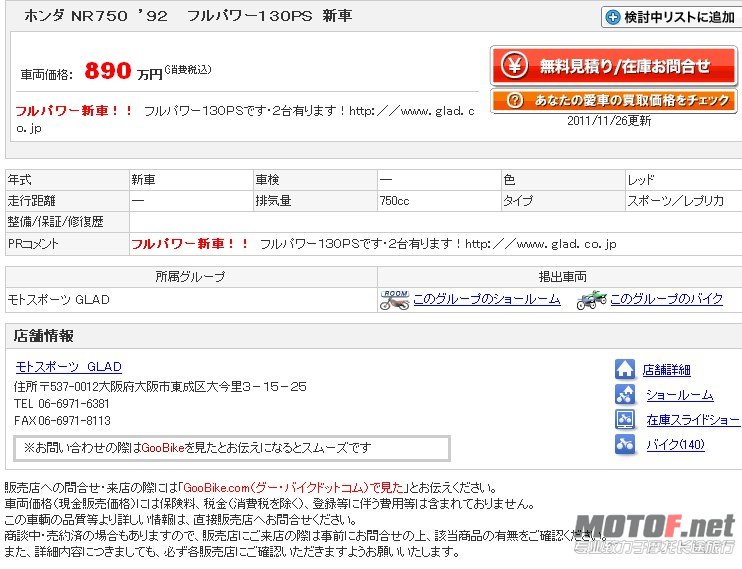
Task: Click the yen icon on the estimate button
Action: click(514, 65)
